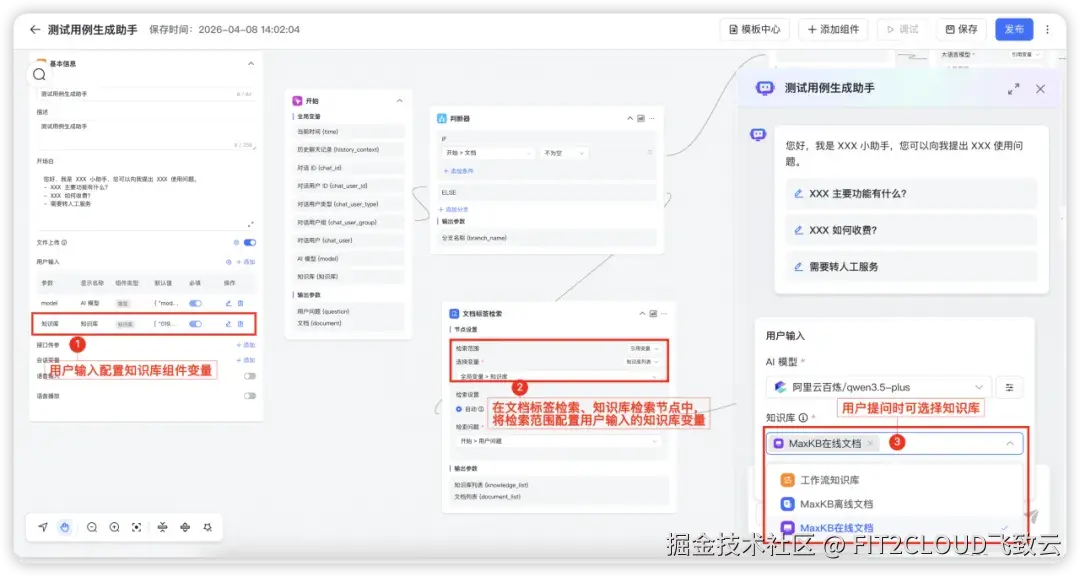Screen dimensions: 1080x577
Task: Click suggested question XXX 主要功能有什么?
Action: click(911, 193)
